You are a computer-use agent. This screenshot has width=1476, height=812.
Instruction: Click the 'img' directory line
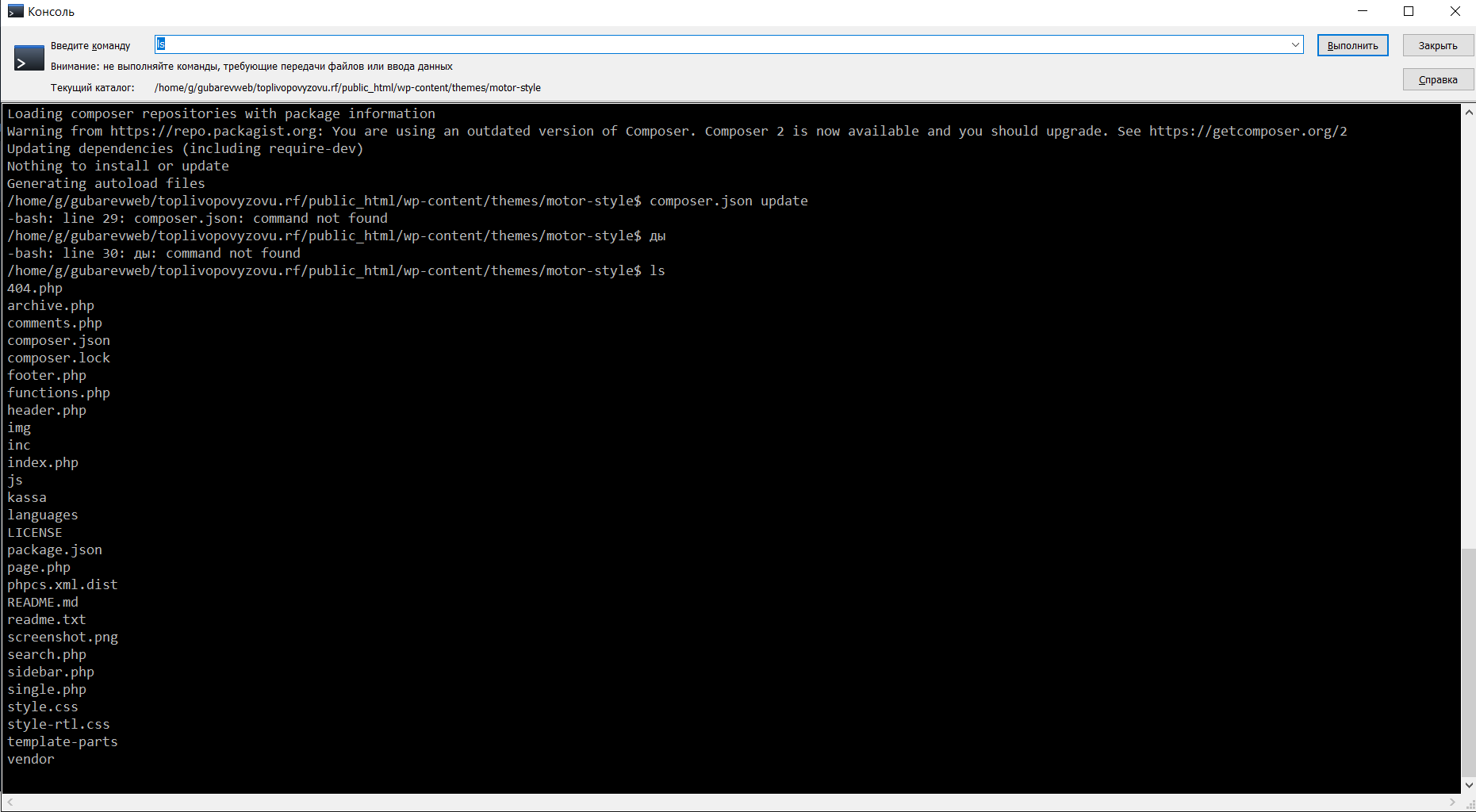coord(19,428)
